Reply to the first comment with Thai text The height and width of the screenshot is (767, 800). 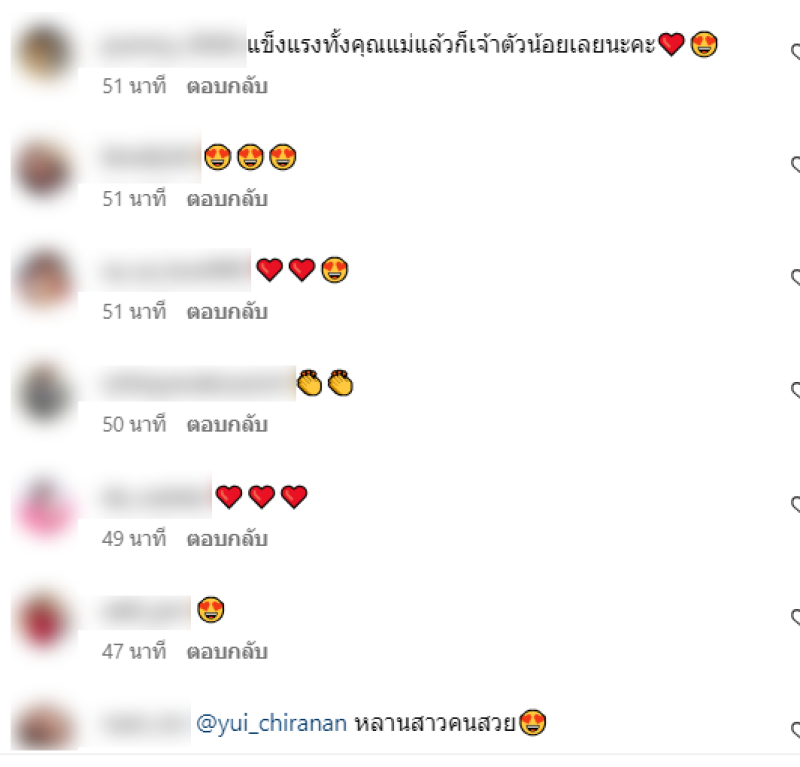(x=227, y=86)
